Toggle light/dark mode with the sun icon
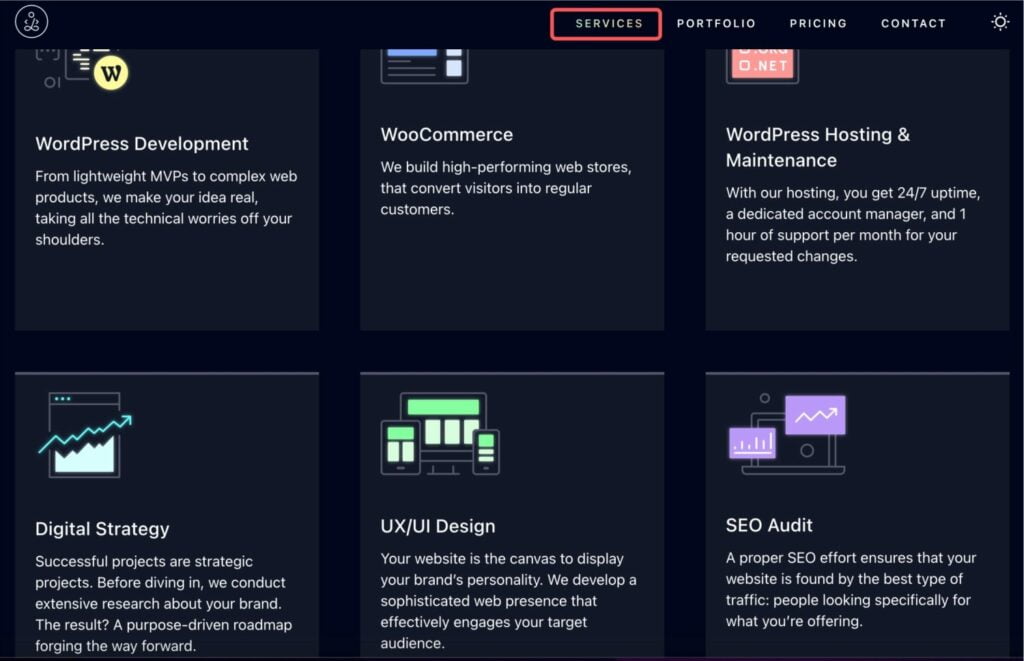This screenshot has height=661, width=1024. pos(1000,22)
